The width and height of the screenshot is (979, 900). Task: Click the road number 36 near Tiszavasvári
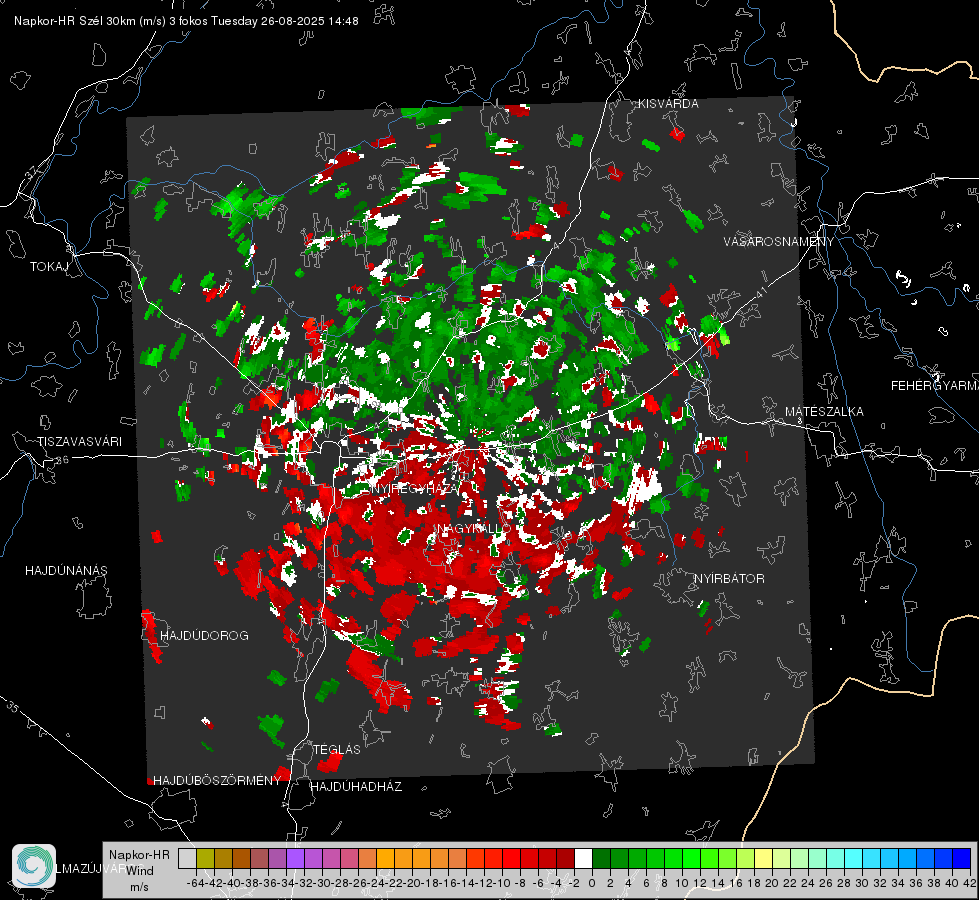62,460
